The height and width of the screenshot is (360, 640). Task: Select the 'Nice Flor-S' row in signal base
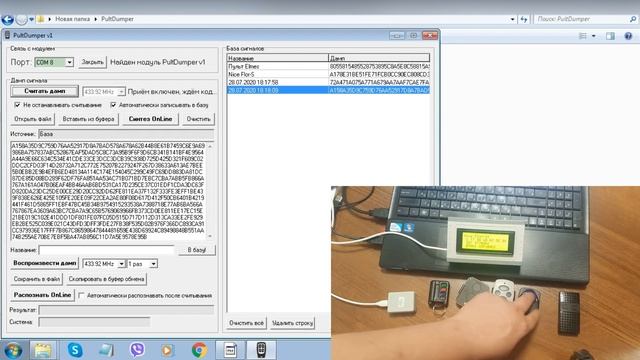pyautogui.click(x=329, y=74)
